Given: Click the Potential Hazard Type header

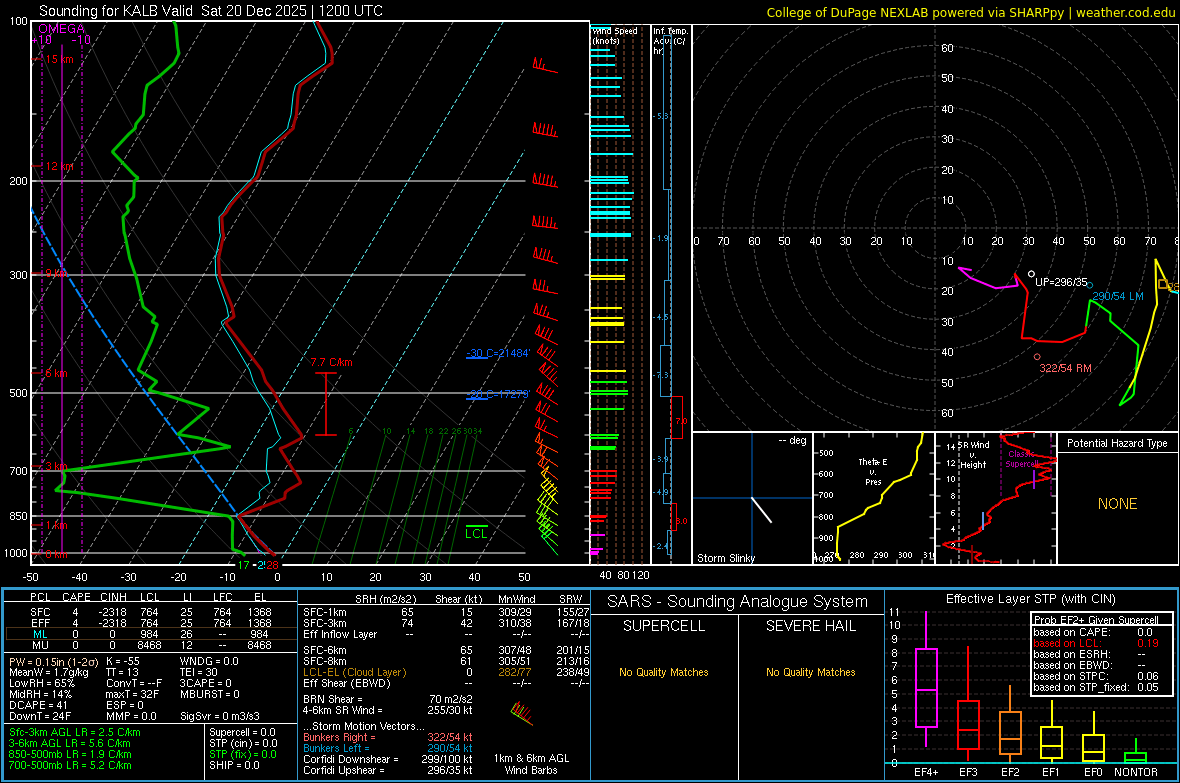Looking at the screenshot, I should coord(1117,443).
